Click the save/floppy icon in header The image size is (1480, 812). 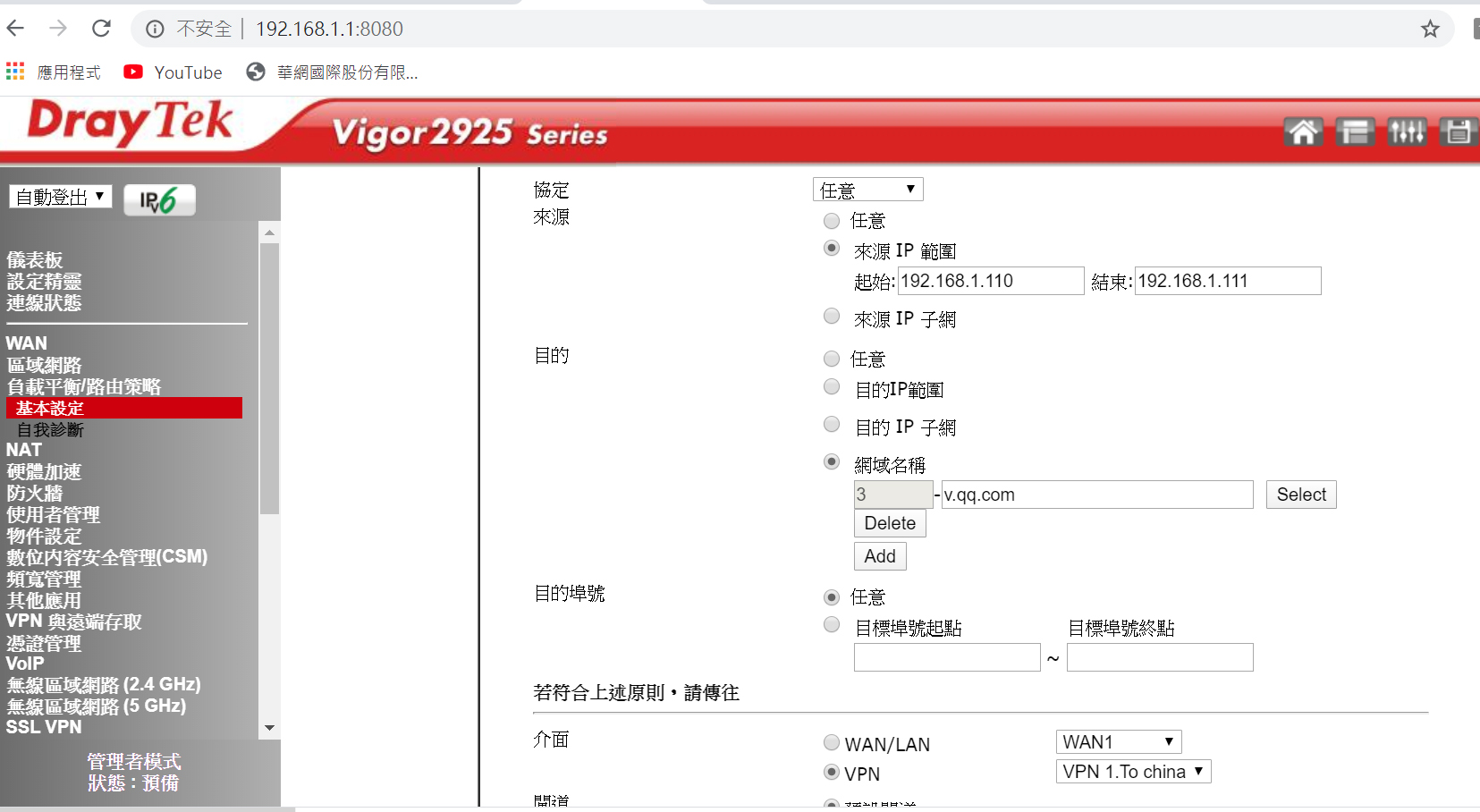[x=1458, y=132]
